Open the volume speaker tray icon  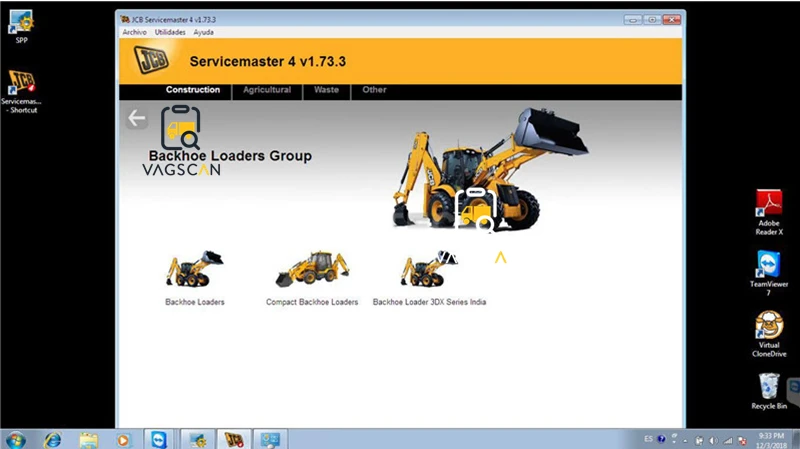(x=714, y=440)
